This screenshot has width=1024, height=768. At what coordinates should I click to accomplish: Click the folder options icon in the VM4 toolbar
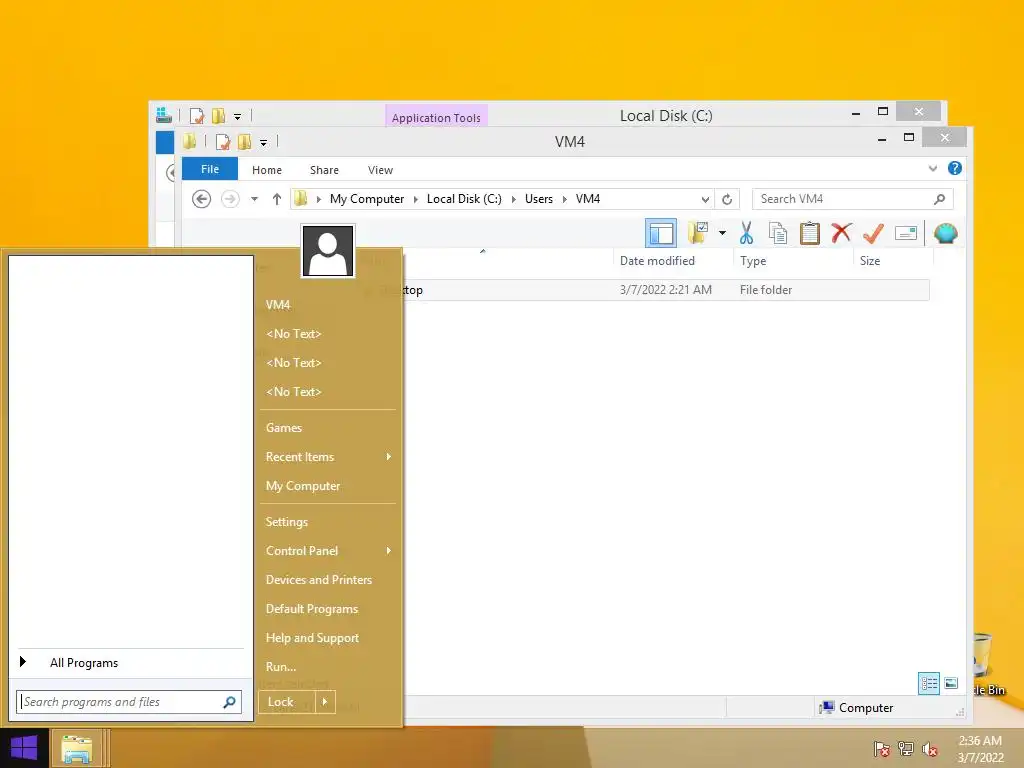point(698,233)
